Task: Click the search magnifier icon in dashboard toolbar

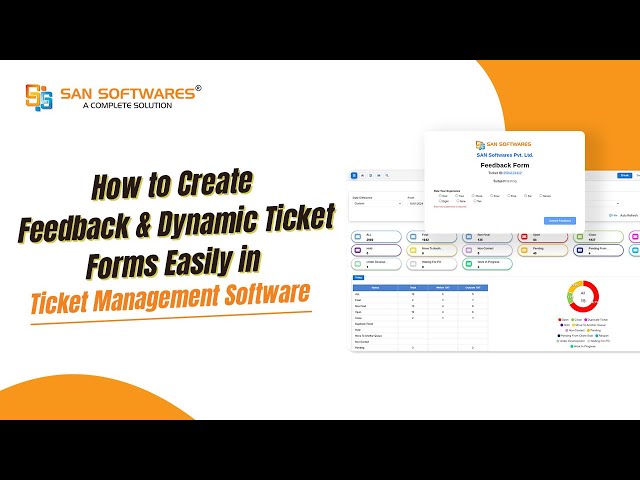Action: click(387, 176)
